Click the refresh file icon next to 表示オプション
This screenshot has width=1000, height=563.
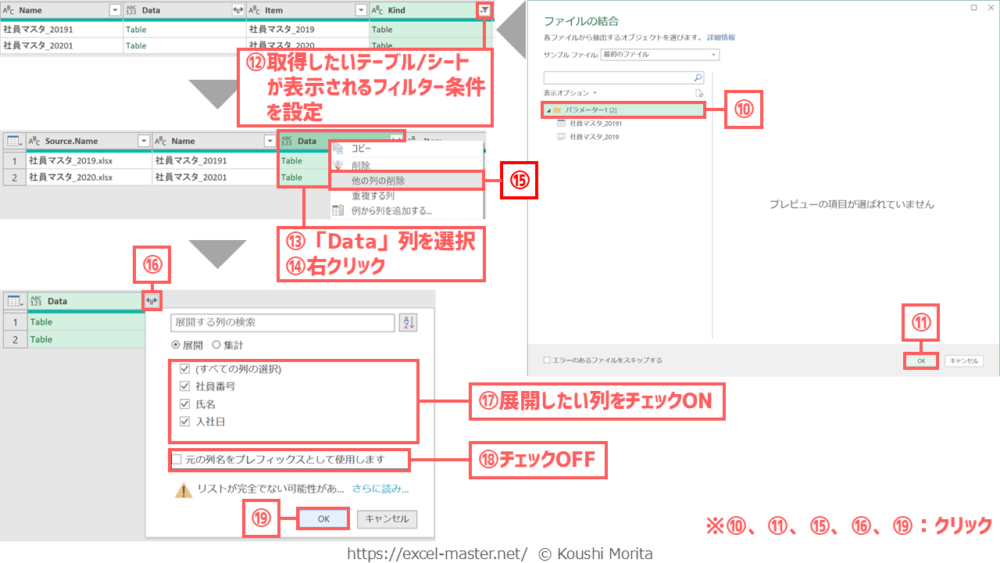(x=700, y=92)
